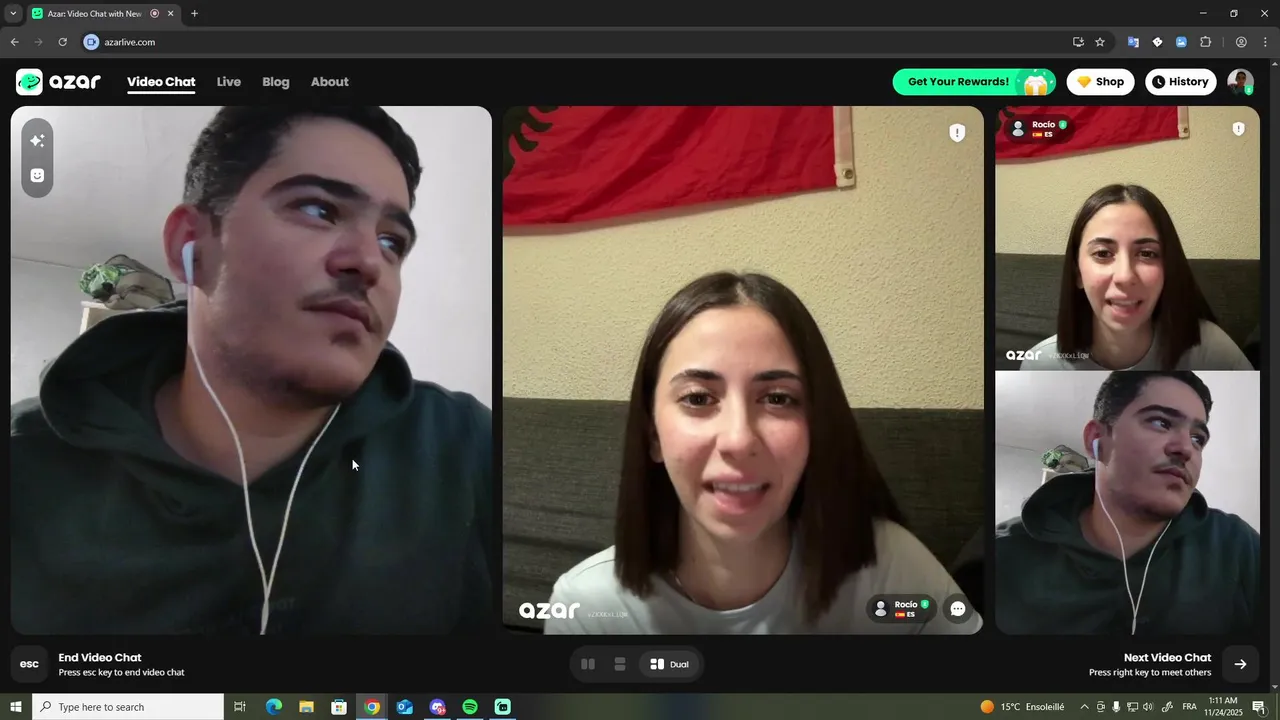The height and width of the screenshot is (720, 1280).
Task: Open the image extension icon
Action: pos(1181,42)
